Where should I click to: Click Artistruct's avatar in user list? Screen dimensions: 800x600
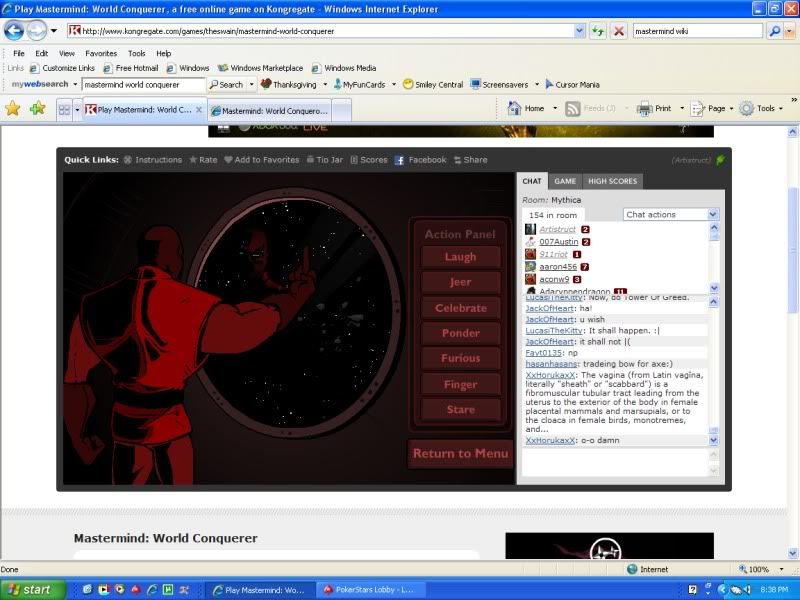530,229
